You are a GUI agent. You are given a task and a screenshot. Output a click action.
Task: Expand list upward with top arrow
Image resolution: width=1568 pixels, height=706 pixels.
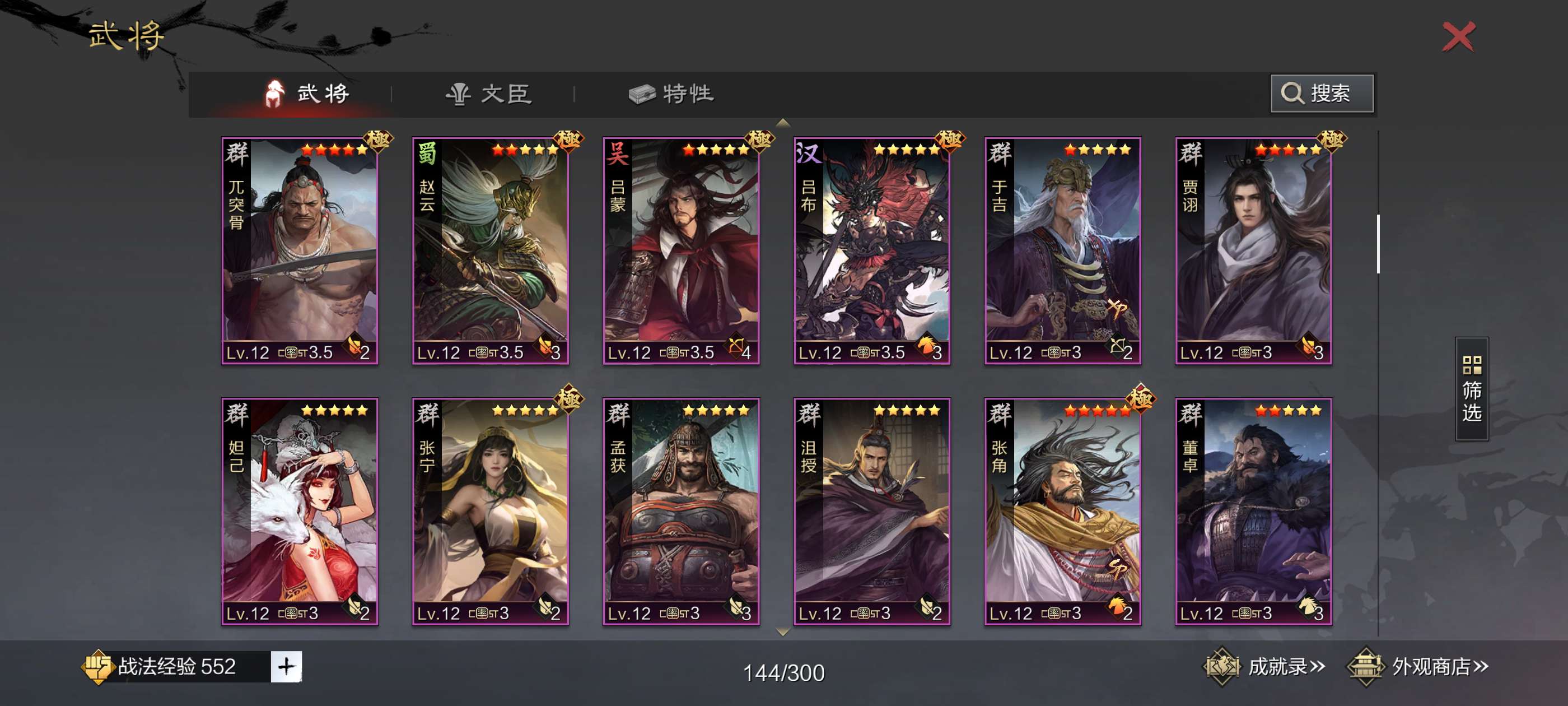pyautogui.click(x=783, y=123)
